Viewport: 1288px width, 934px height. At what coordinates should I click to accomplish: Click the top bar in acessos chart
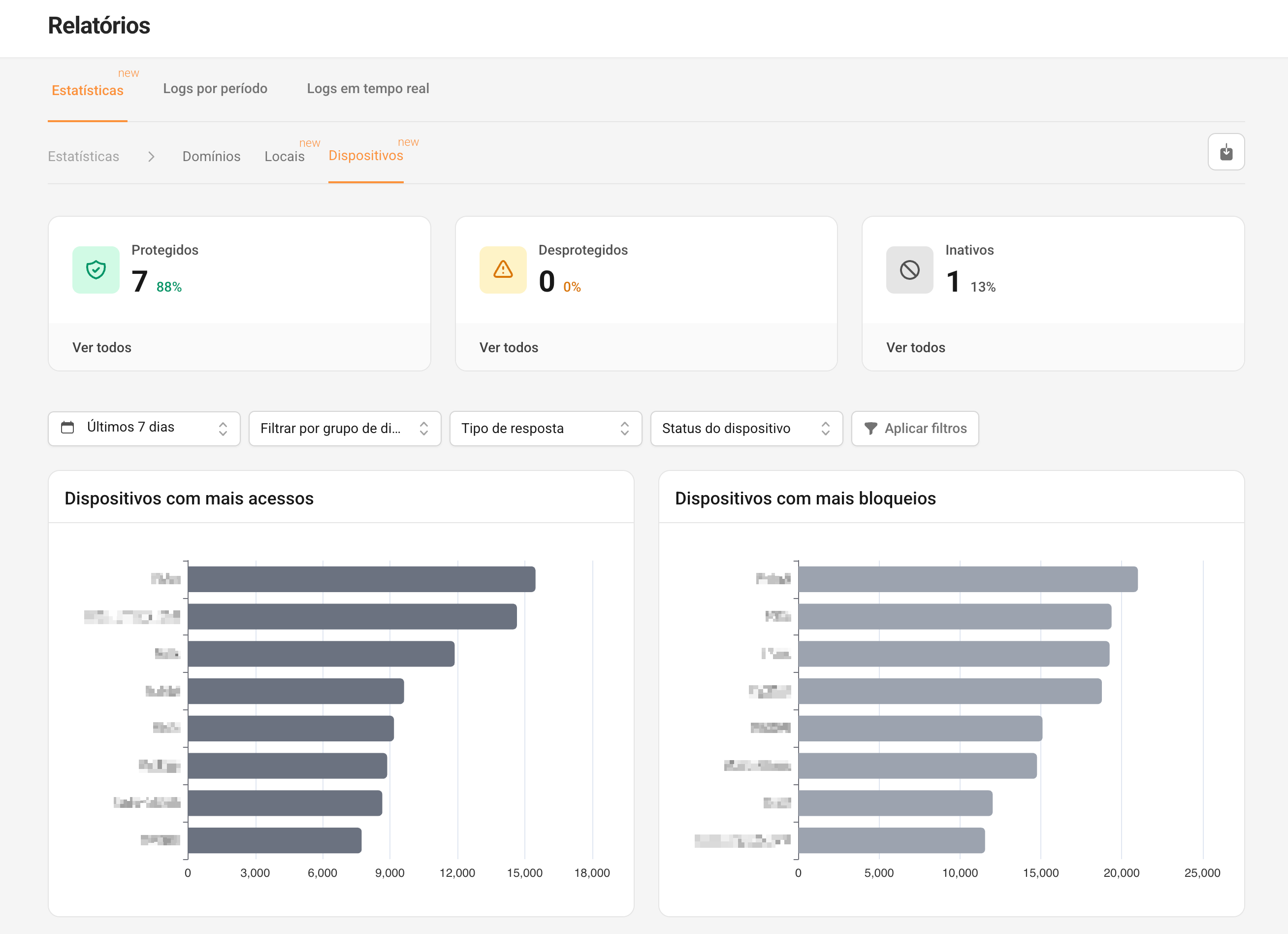point(361,579)
